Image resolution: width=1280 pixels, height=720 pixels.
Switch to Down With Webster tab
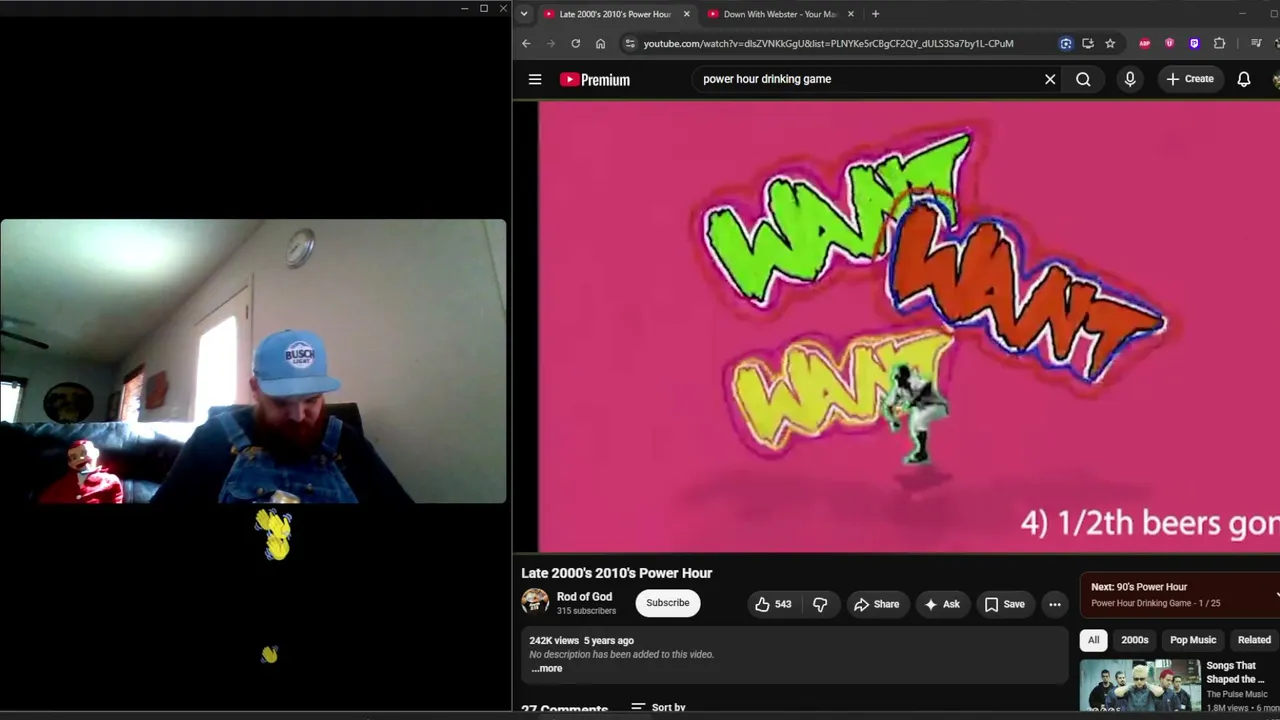[781, 14]
